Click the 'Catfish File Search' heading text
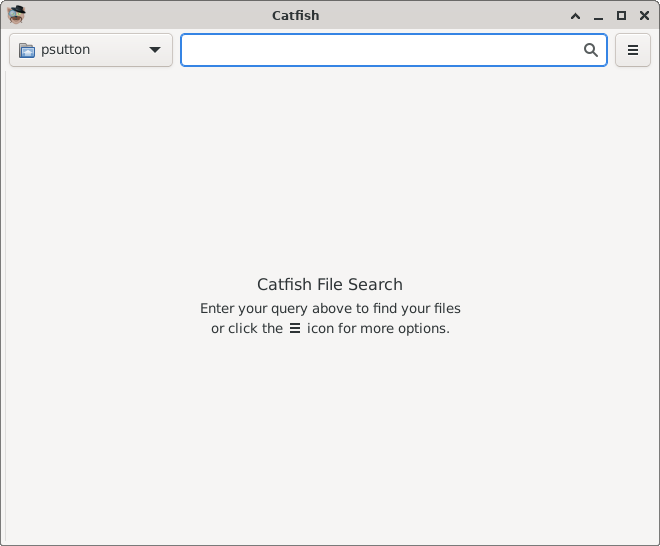 coord(330,285)
